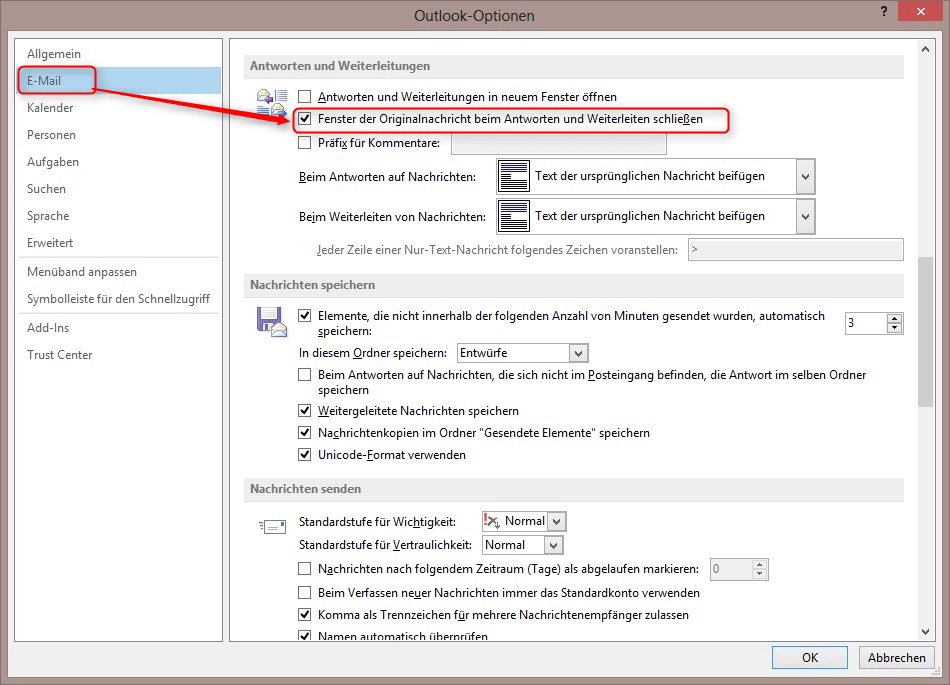Screen dimensions: 950x685
Task: Toggle saving copies in Gesendete Elemente
Action: [305, 432]
